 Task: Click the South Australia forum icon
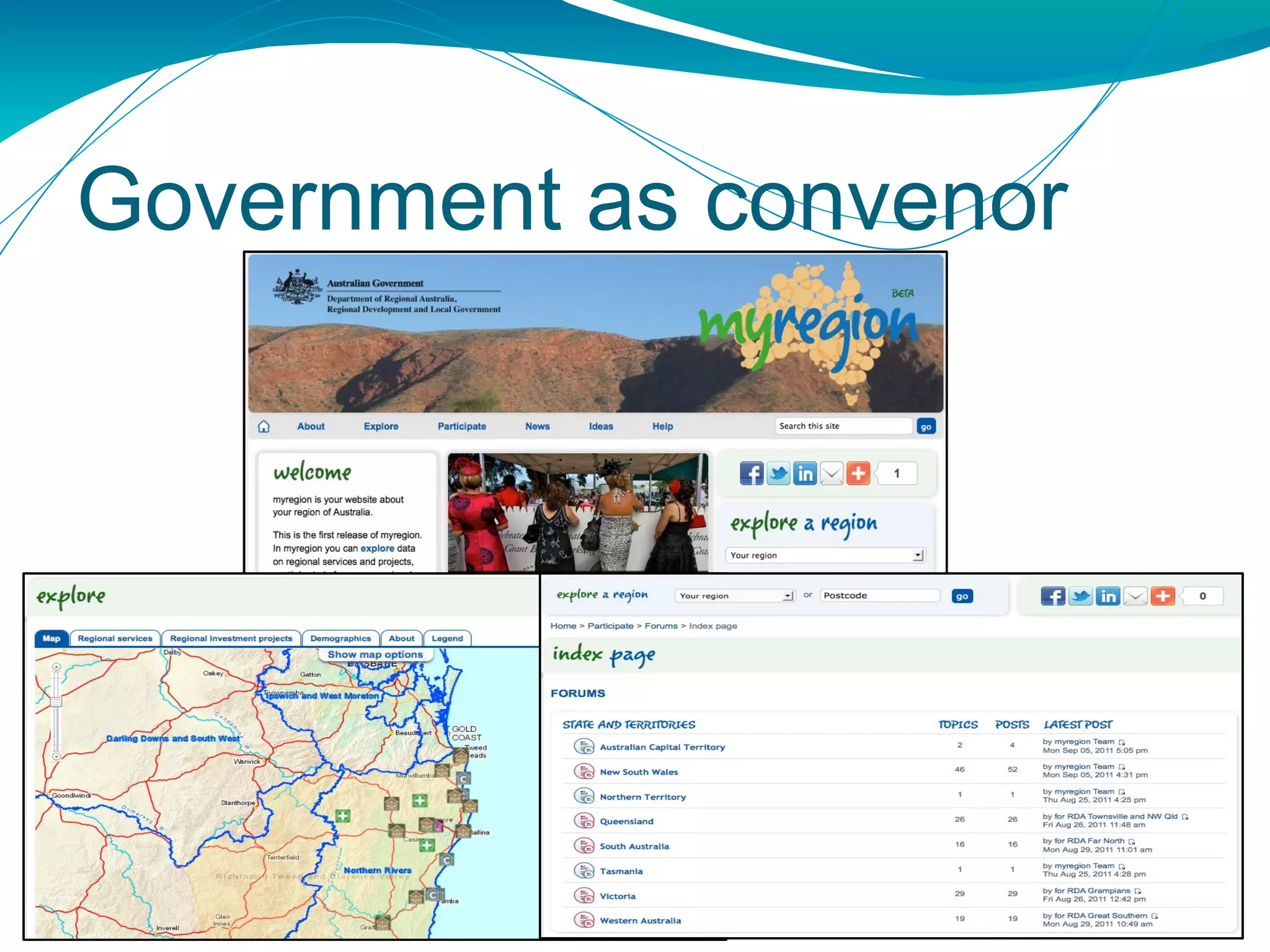[x=584, y=845]
